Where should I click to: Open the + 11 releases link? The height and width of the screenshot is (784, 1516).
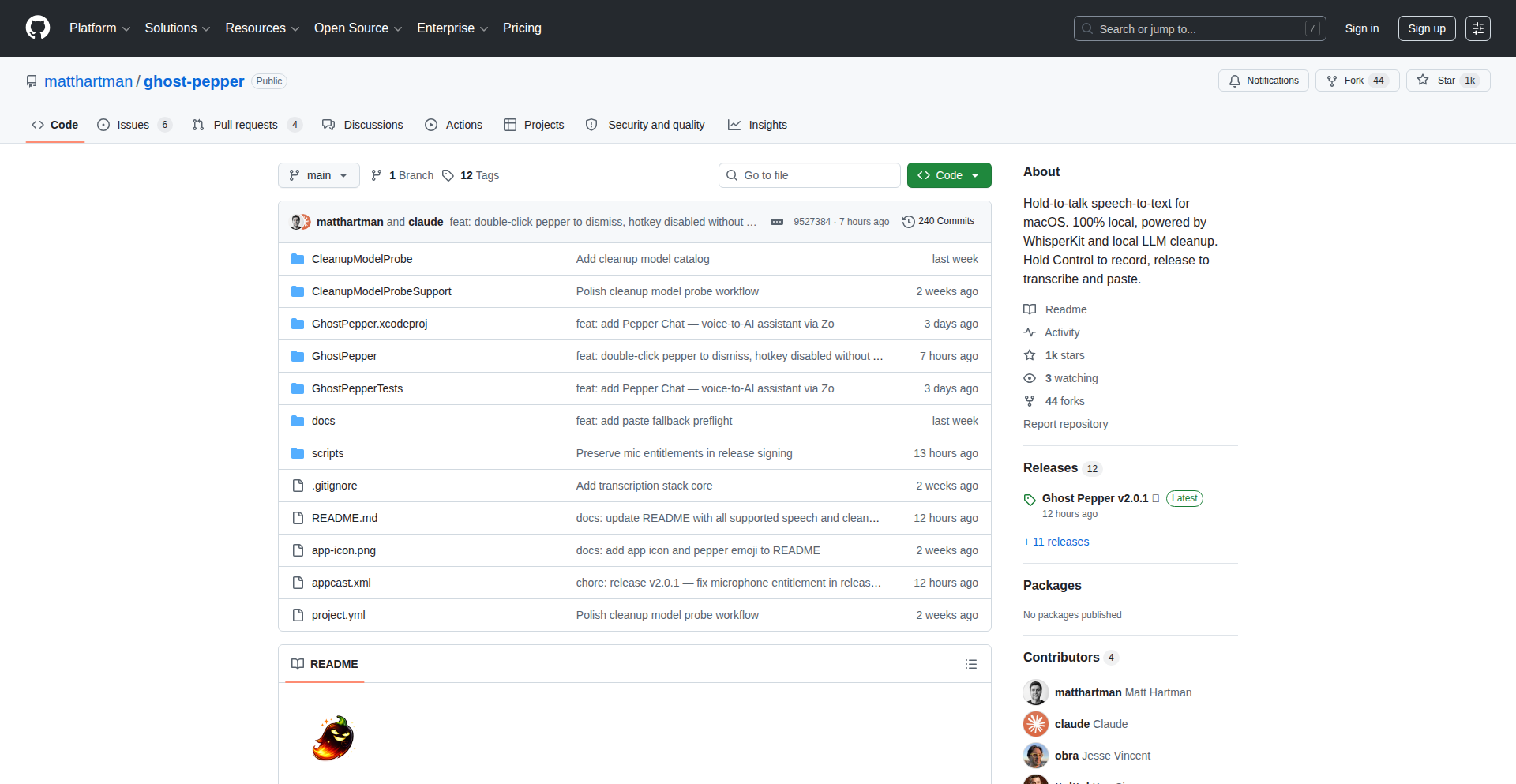[1056, 542]
